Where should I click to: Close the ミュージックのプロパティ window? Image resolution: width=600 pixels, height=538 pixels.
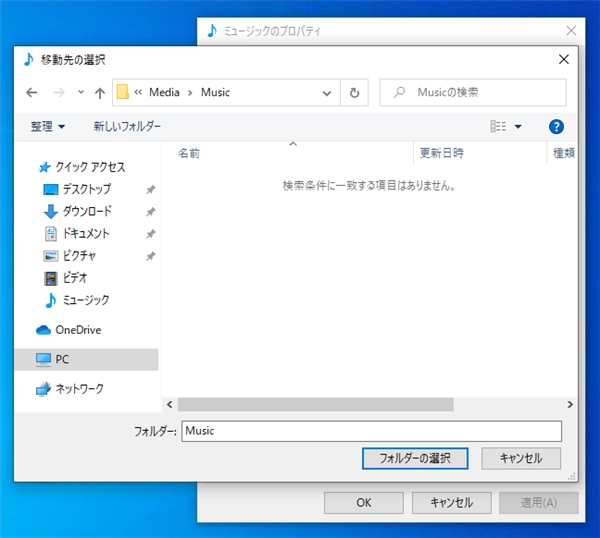click(571, 31)
